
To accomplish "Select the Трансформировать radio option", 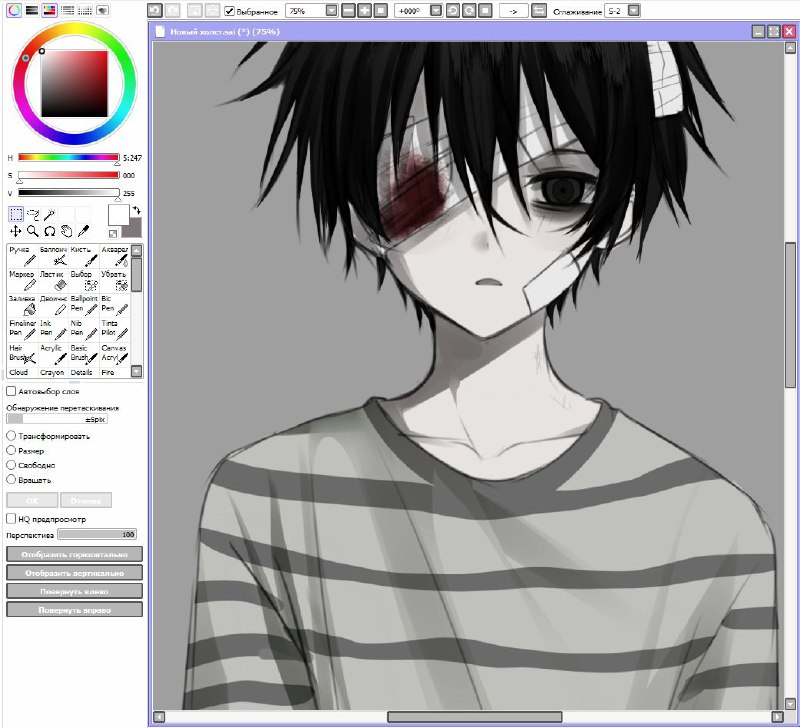I will pyautogui.click(x=11, y=436).
